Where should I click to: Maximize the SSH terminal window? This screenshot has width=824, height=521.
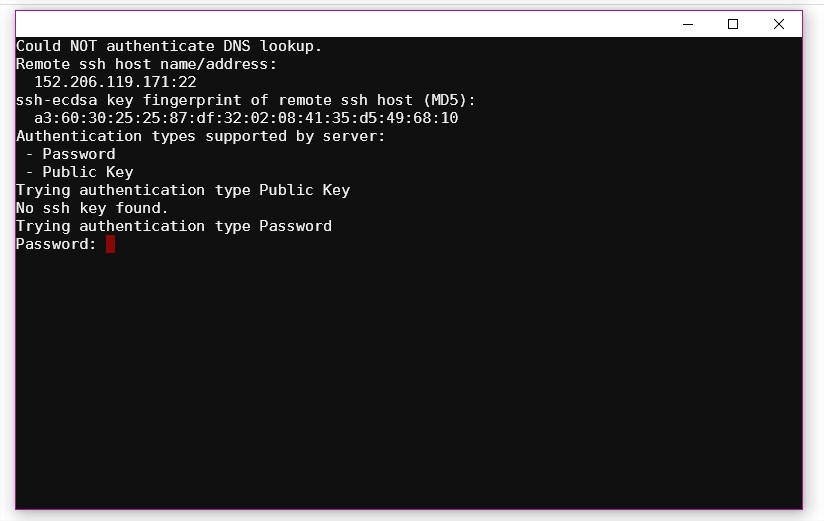[x=733, y=24]
